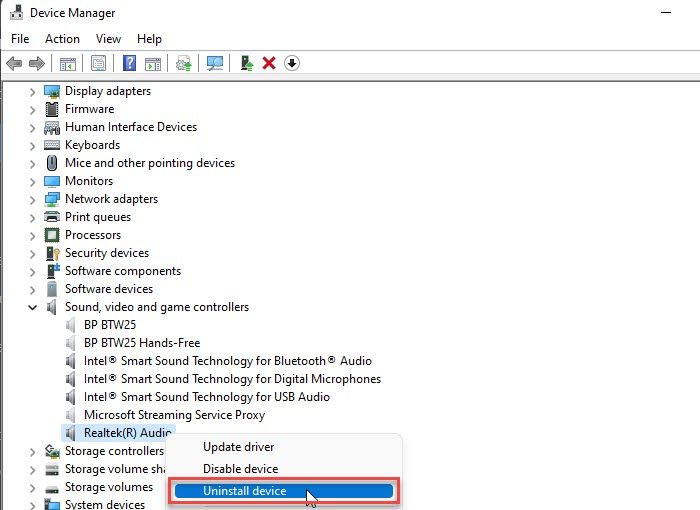Toggle the Action pane toolbar icon
The width and height of the screenshot is (700, 510).
153,63
